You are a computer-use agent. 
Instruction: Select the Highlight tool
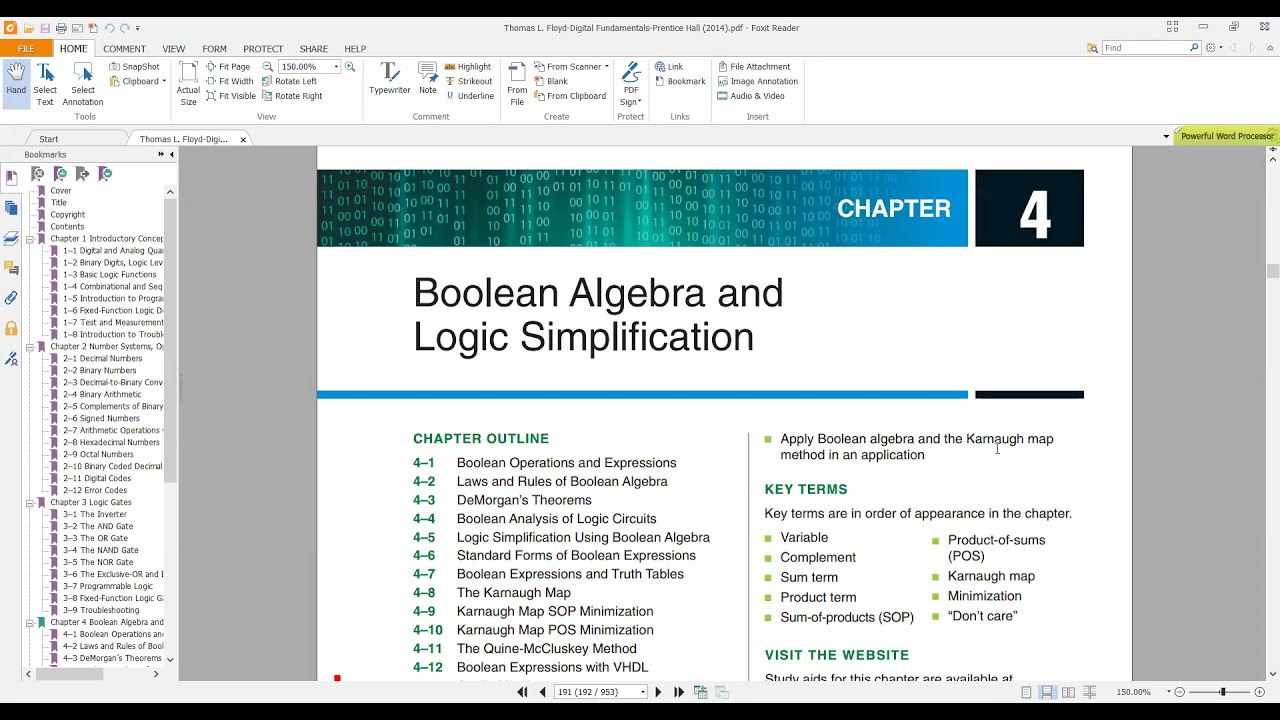pos(468,67)
